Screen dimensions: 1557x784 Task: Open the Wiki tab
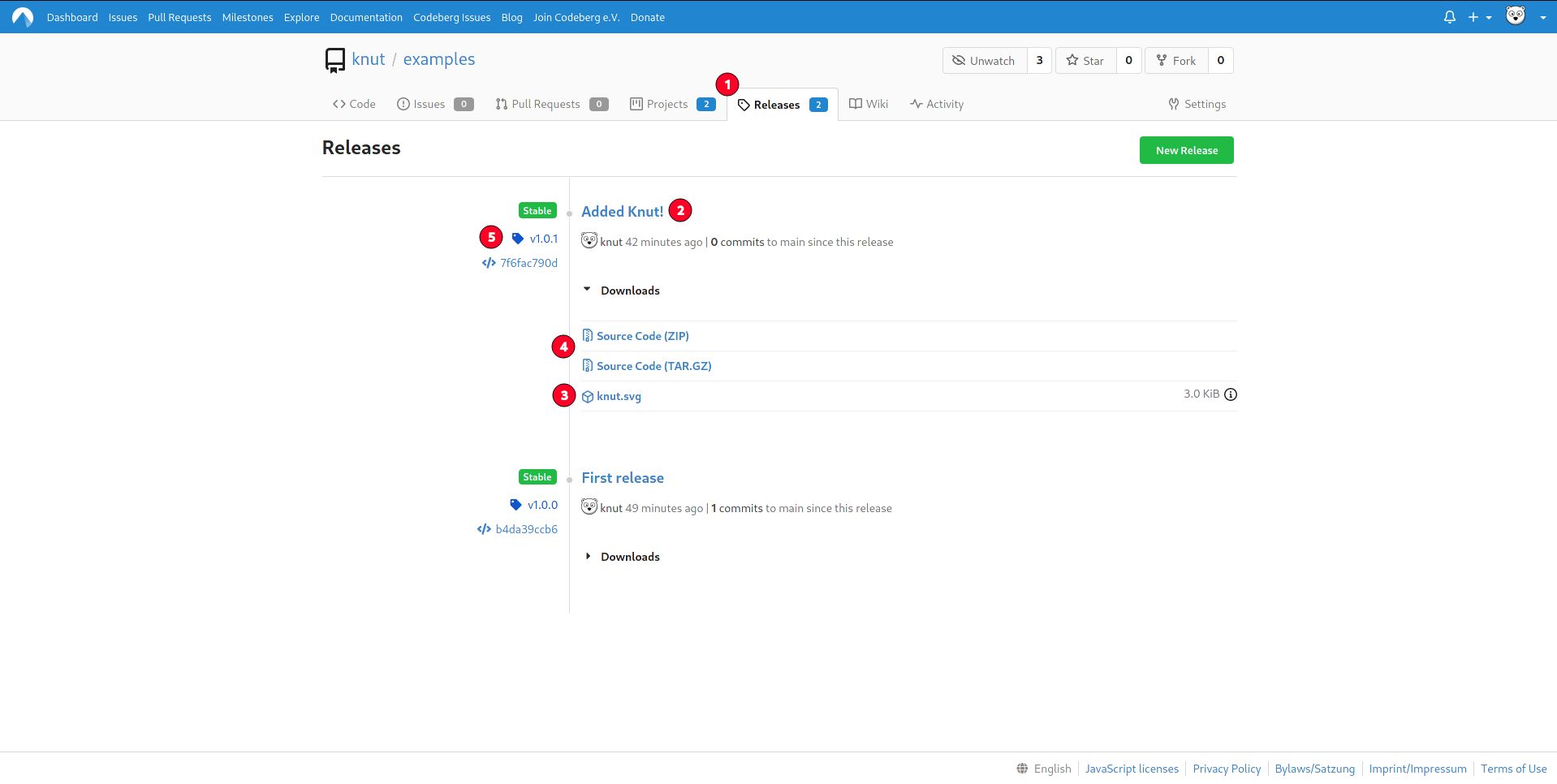[869, 104]
